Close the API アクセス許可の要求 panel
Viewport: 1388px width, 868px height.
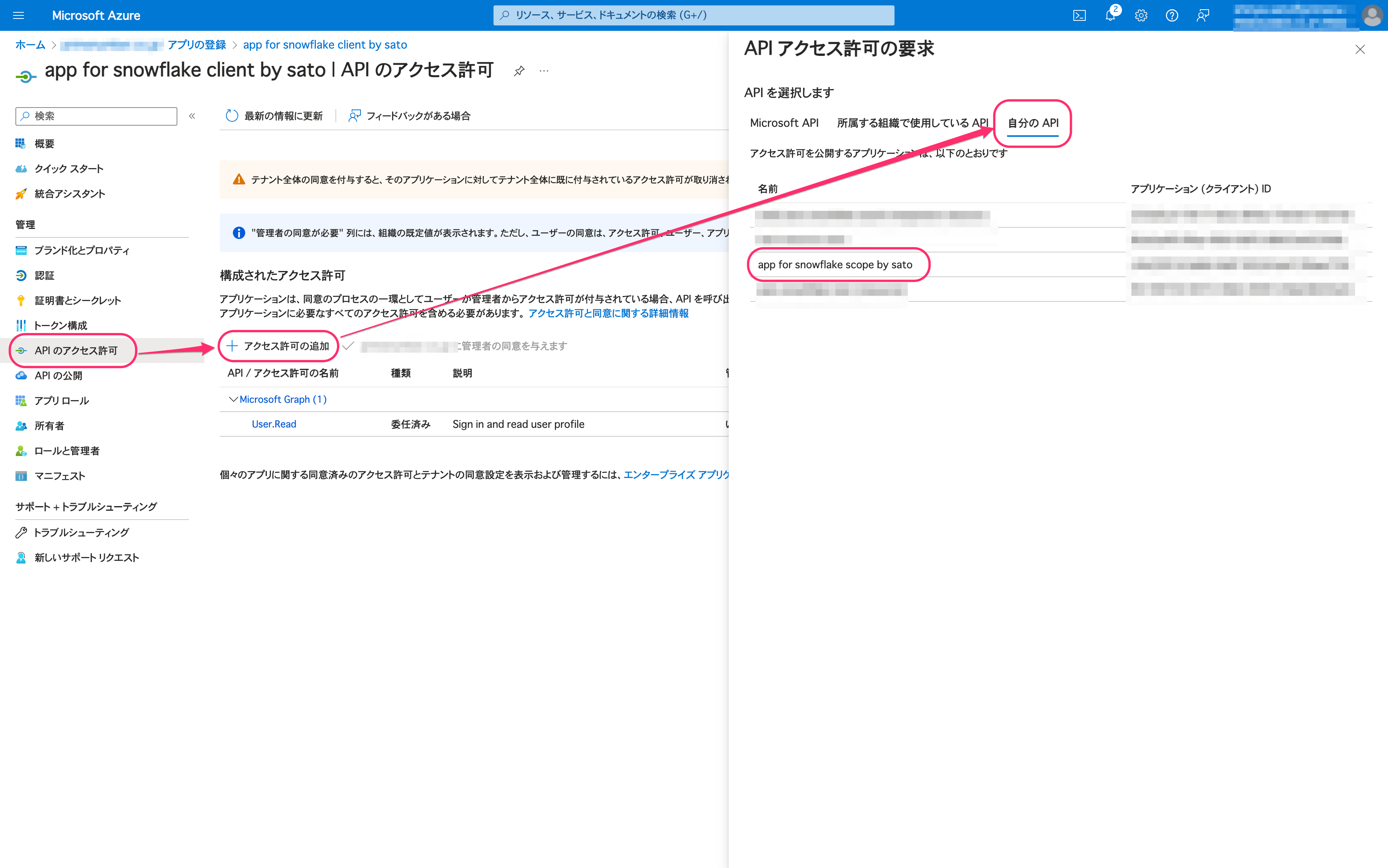[1360, 49]
